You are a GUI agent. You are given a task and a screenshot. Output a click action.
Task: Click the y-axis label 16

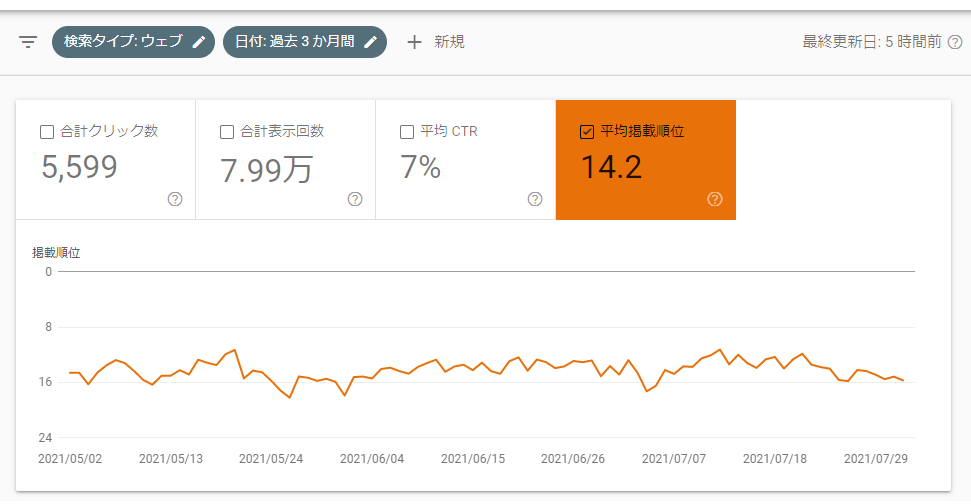tap(46, 382)
